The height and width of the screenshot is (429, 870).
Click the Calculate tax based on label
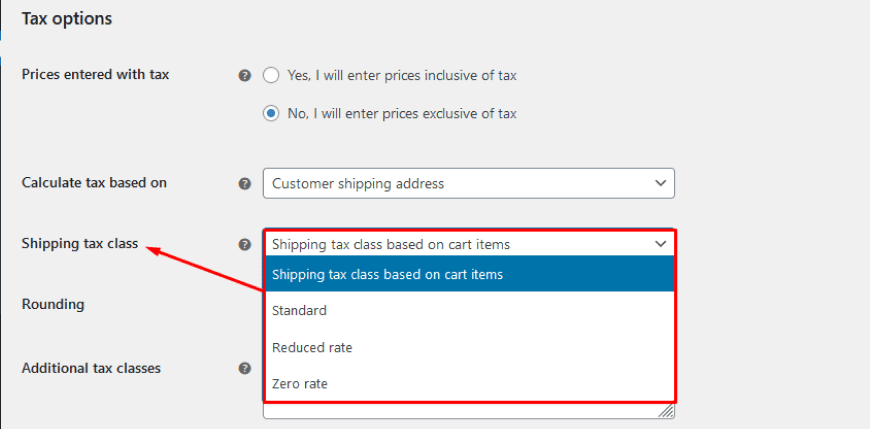94,182
